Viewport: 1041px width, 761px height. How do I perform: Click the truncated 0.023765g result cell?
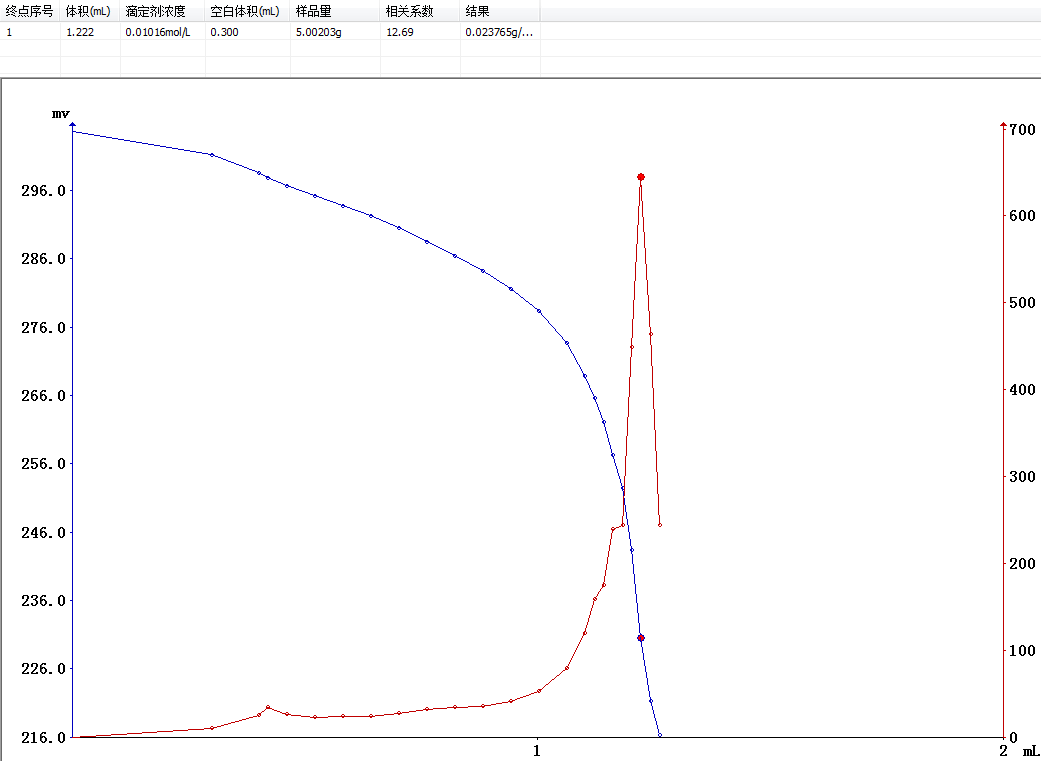click(499, 32)
